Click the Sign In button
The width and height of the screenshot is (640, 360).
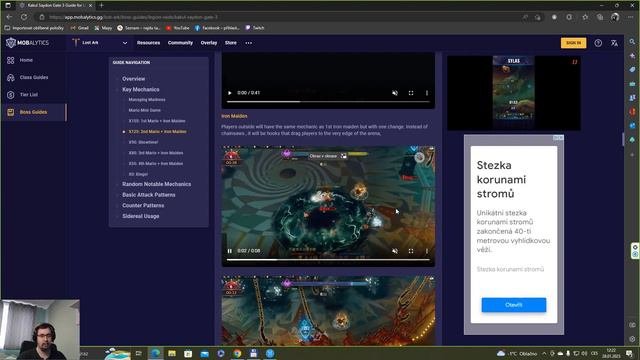[573, 43]
